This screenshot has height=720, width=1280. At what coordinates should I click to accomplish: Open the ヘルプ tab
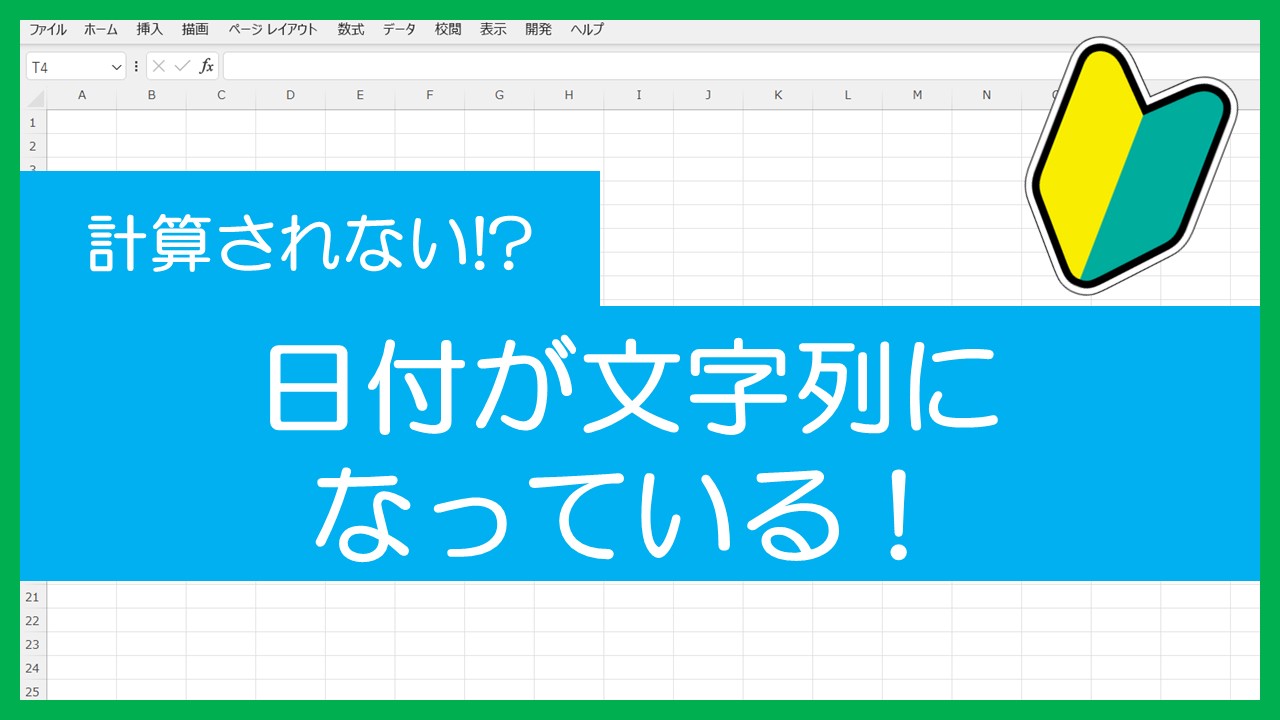tap(587, 29)
